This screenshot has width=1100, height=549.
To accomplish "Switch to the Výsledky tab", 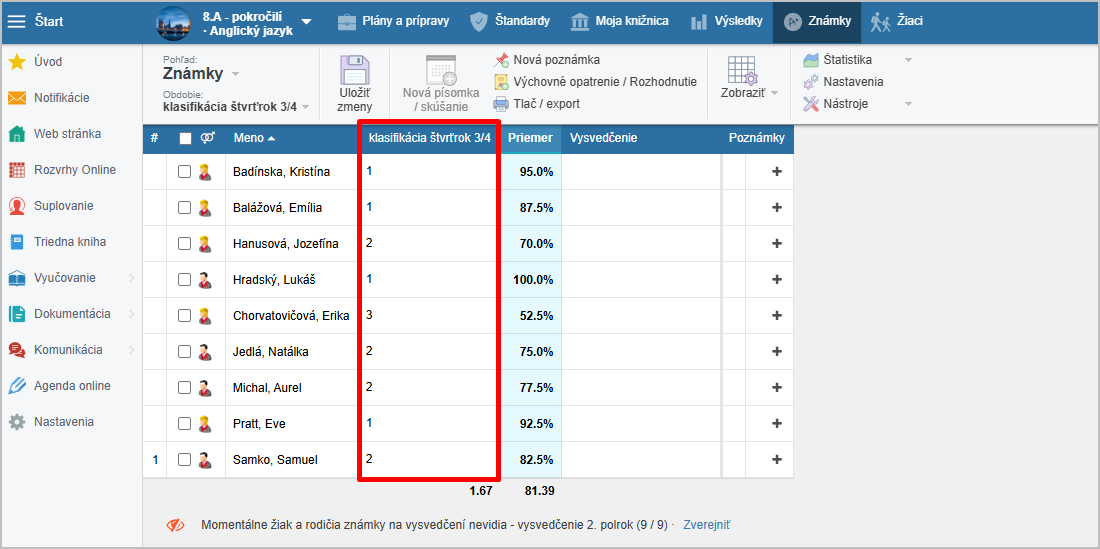I will pyautogui.click(x=726, y=21).
